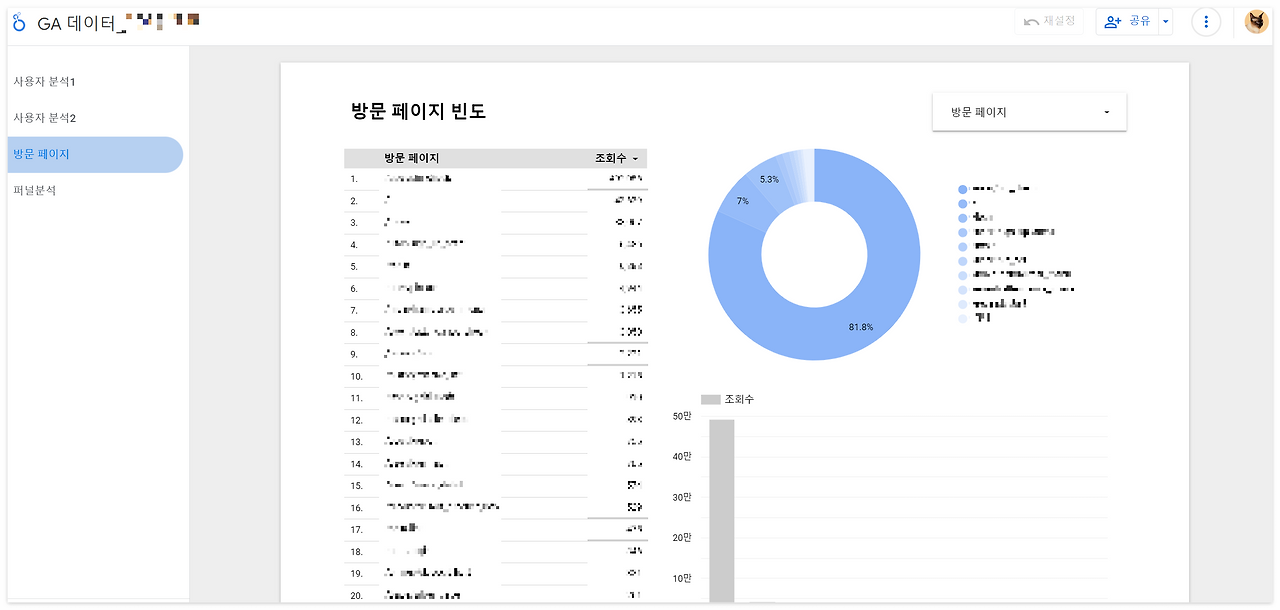Click the 공유 share button
The width and height of the screenshot is (1280, 610).
[1134, 21]
